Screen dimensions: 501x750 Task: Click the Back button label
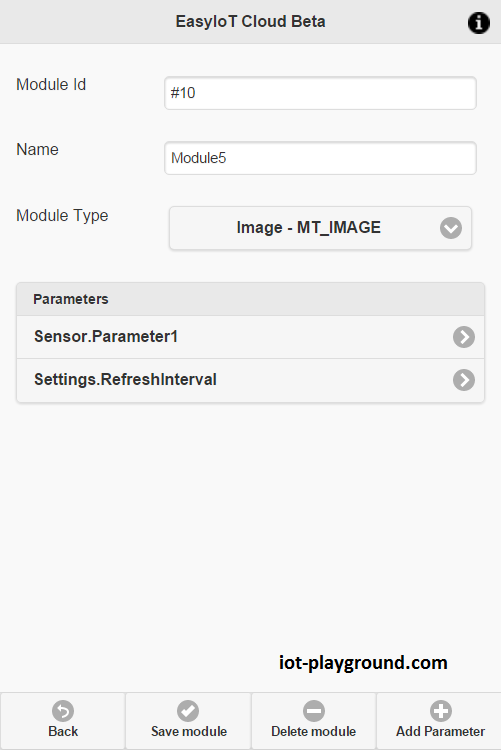(x=63, y=731)
